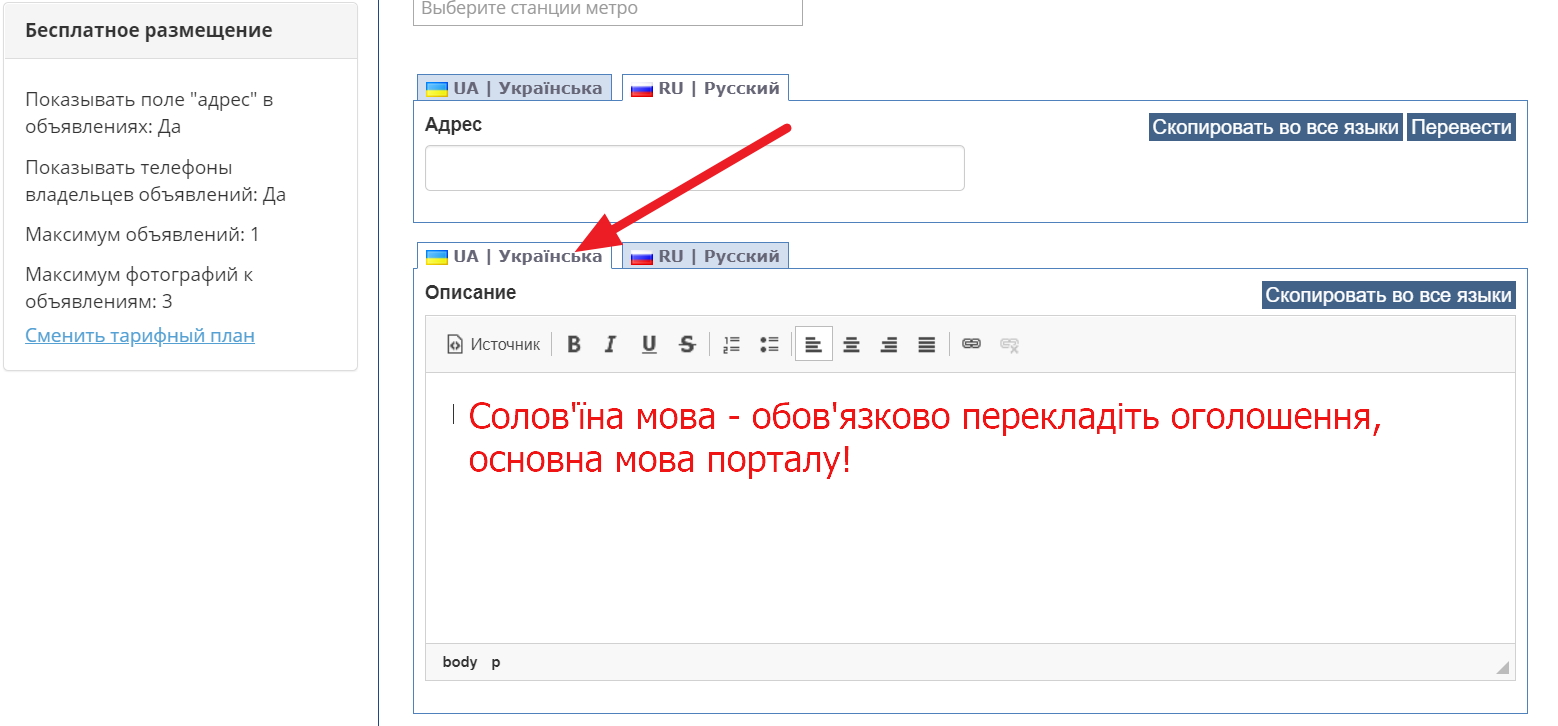
Task: Insert a numbered list
Action: point(731,344)
